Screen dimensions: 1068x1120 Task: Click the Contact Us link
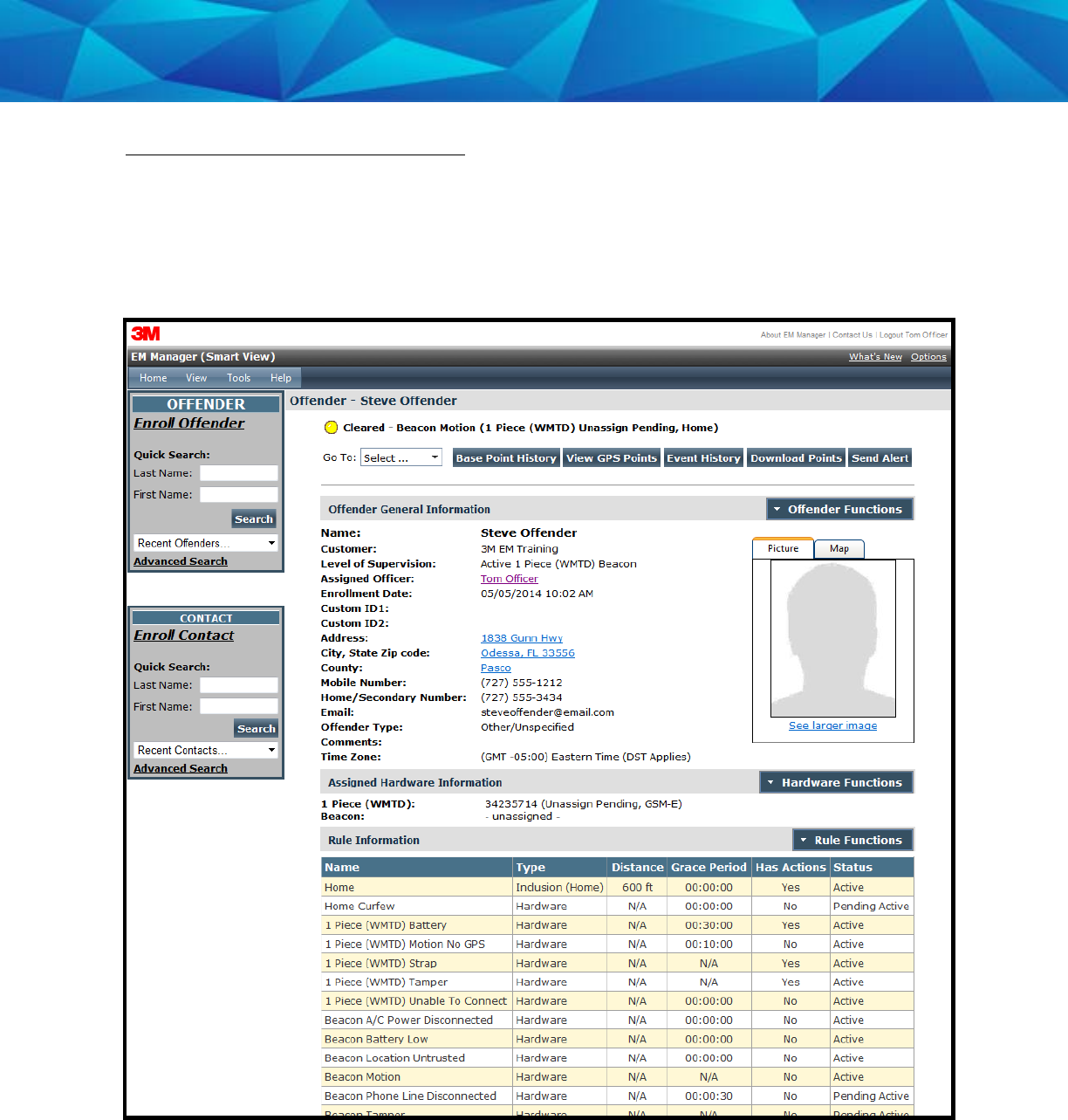(852, 334)
